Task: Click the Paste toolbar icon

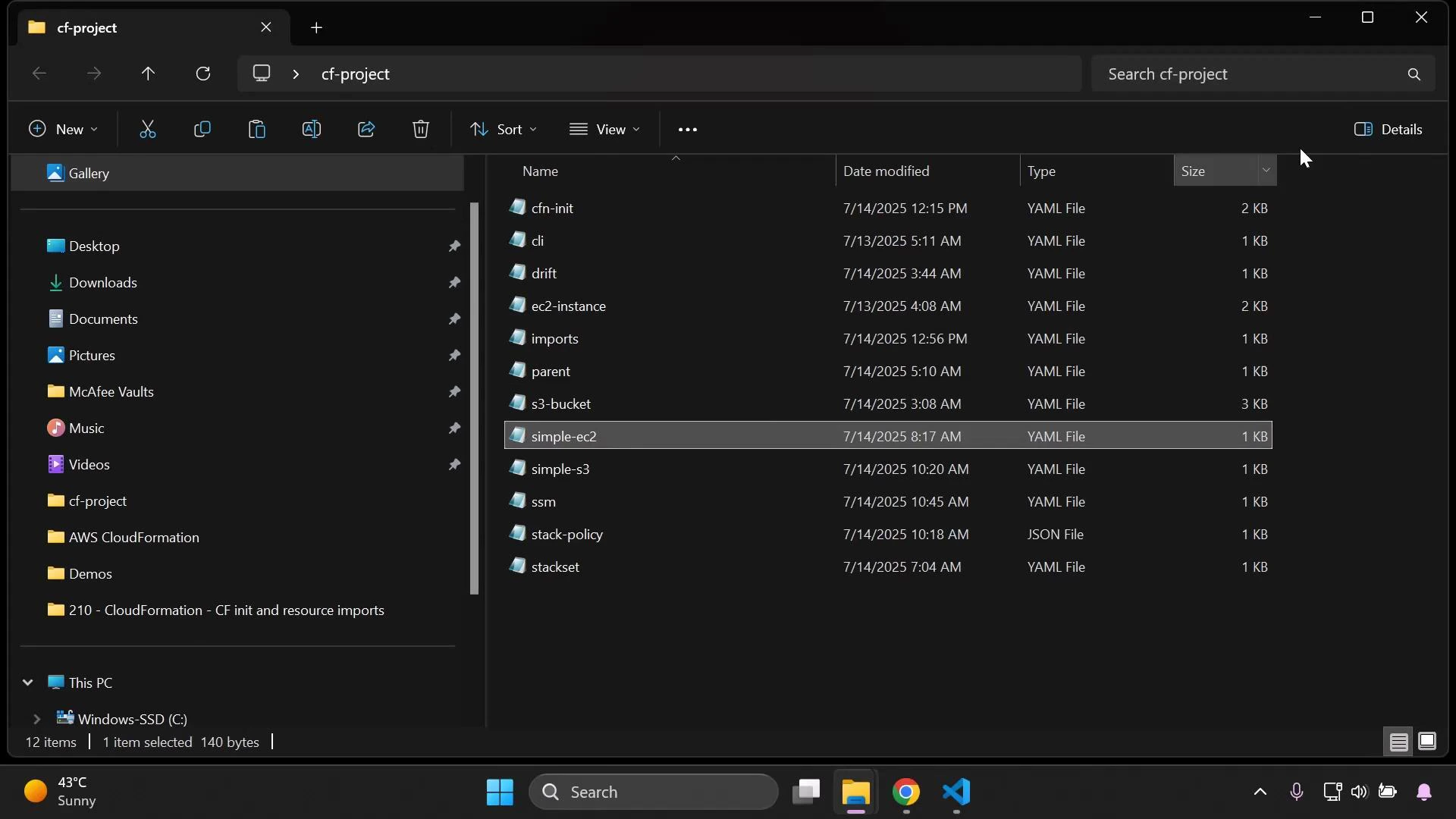Action: click(258, 129)
